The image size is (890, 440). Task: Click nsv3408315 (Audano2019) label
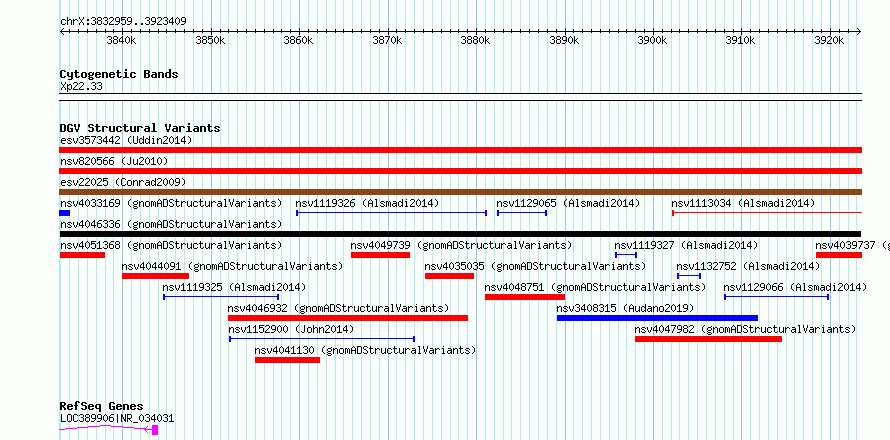(x=625, y=308)
